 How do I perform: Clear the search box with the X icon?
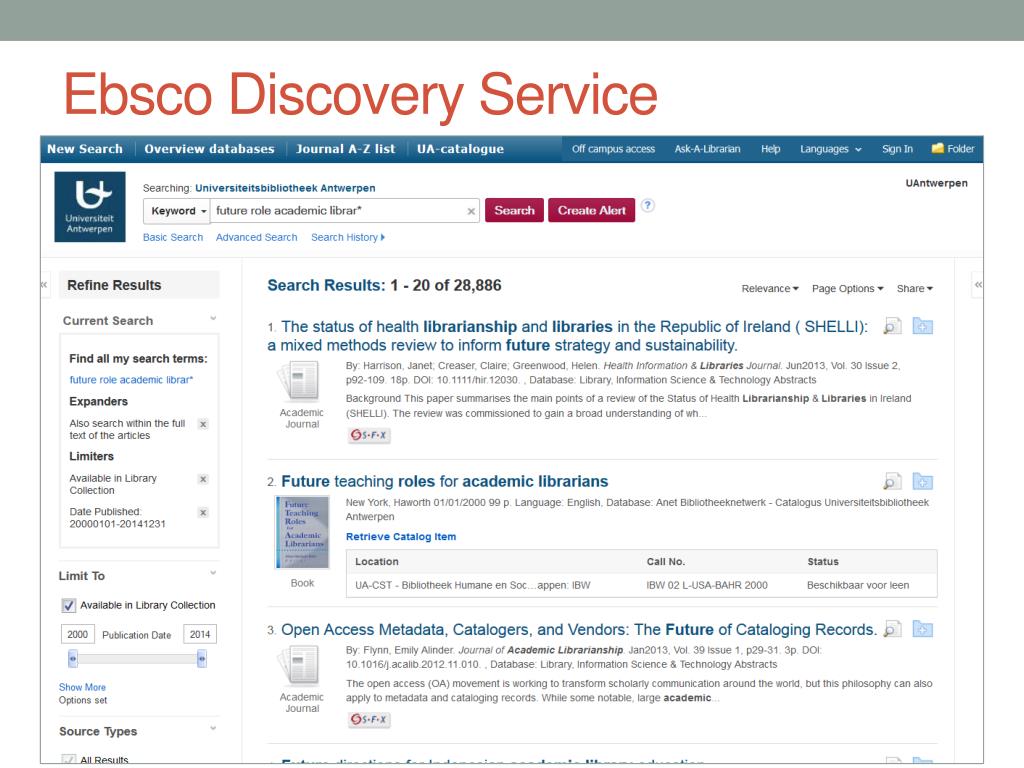pyautogui.click(x=471, y=212)
